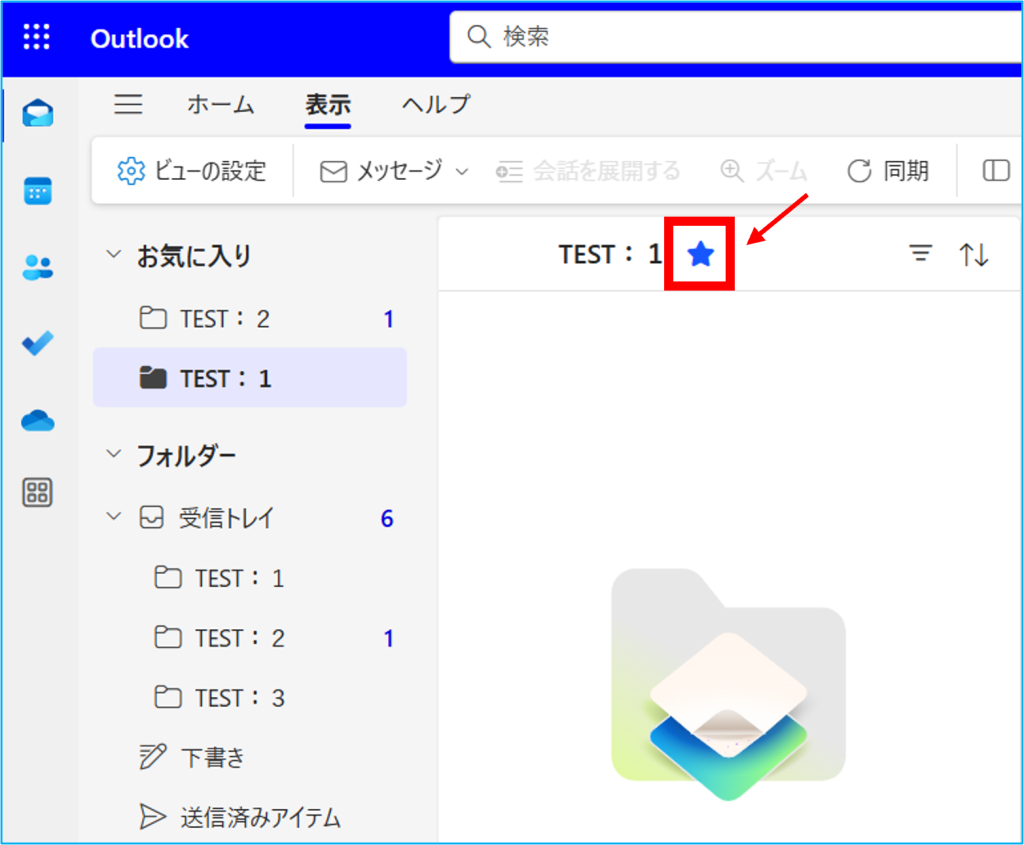Click the 同期 sync button
Screen dimensions: 1024x845
tap(888, 171)
